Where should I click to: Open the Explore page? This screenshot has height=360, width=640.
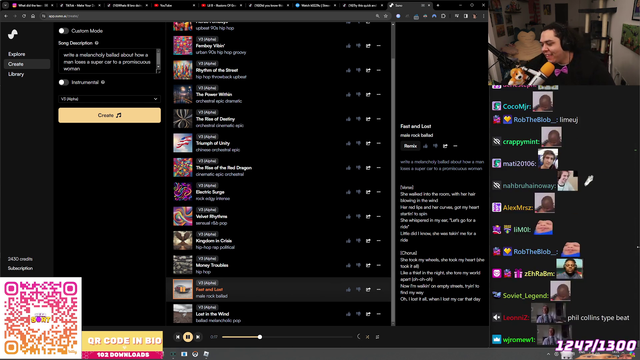(x=17, y=54)
